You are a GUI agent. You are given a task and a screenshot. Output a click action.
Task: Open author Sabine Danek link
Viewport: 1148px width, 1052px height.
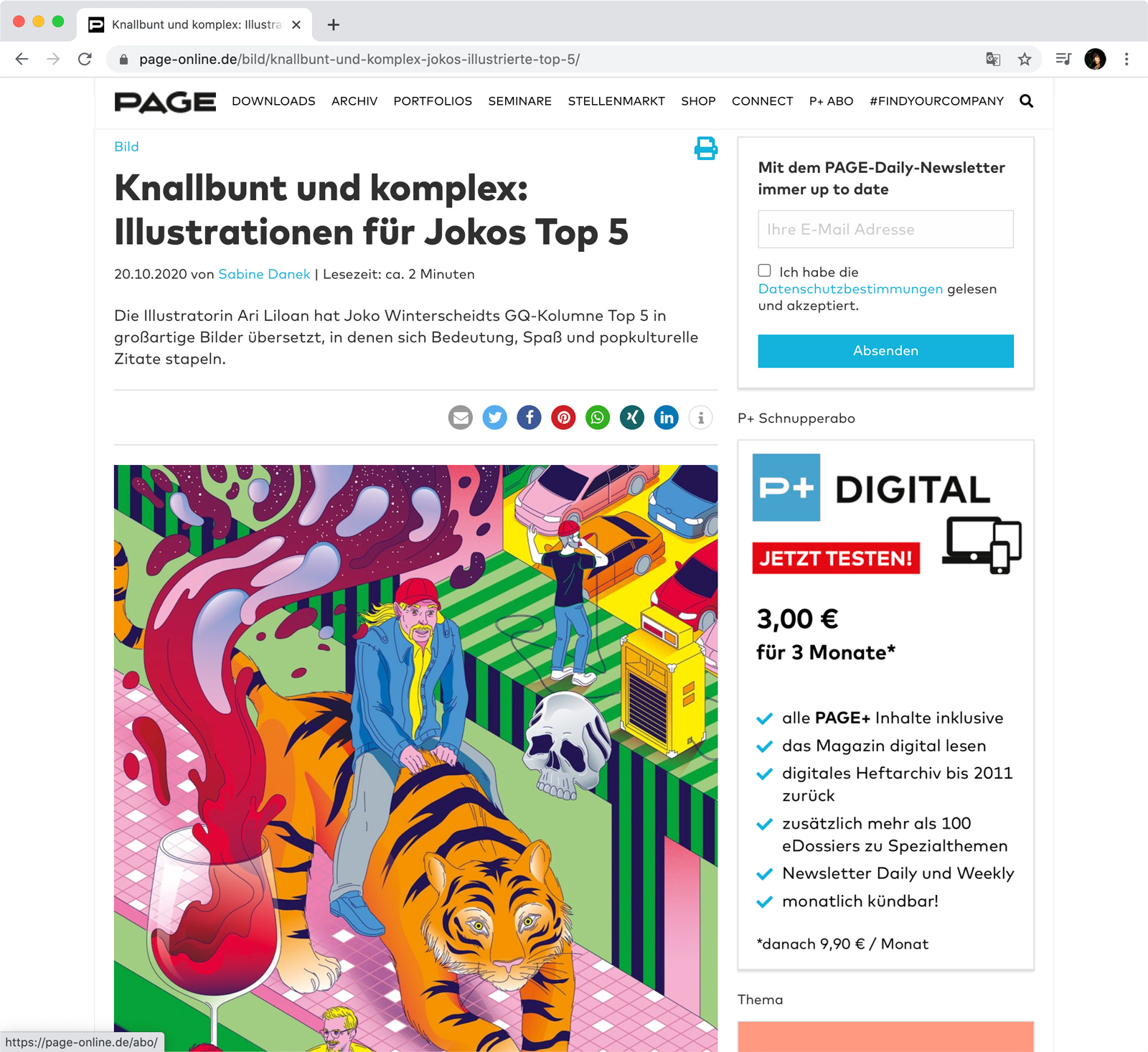pyautogui.click(x=264, y=274)
